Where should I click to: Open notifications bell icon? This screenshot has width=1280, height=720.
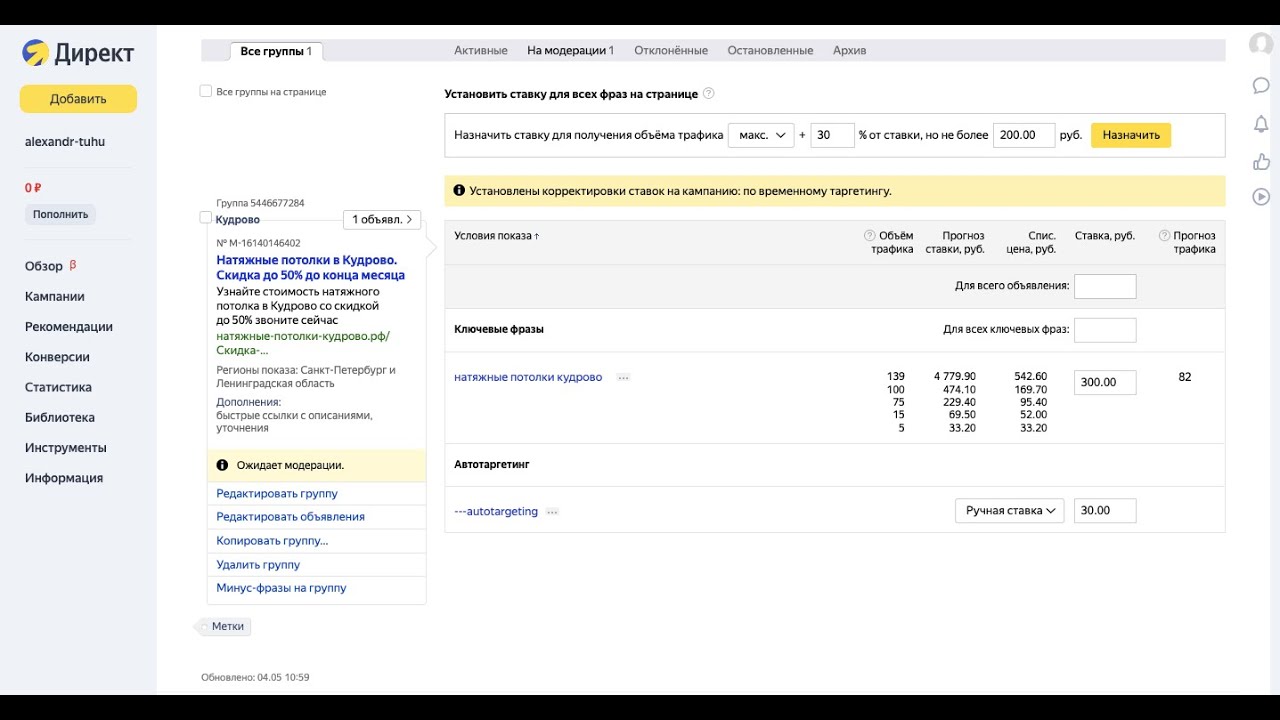coord(1261,124)
